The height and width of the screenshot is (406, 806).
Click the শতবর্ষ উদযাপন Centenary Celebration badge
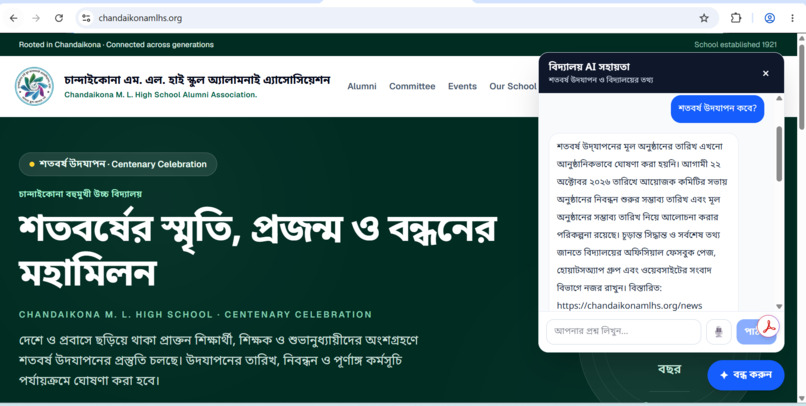pos(118,164)
